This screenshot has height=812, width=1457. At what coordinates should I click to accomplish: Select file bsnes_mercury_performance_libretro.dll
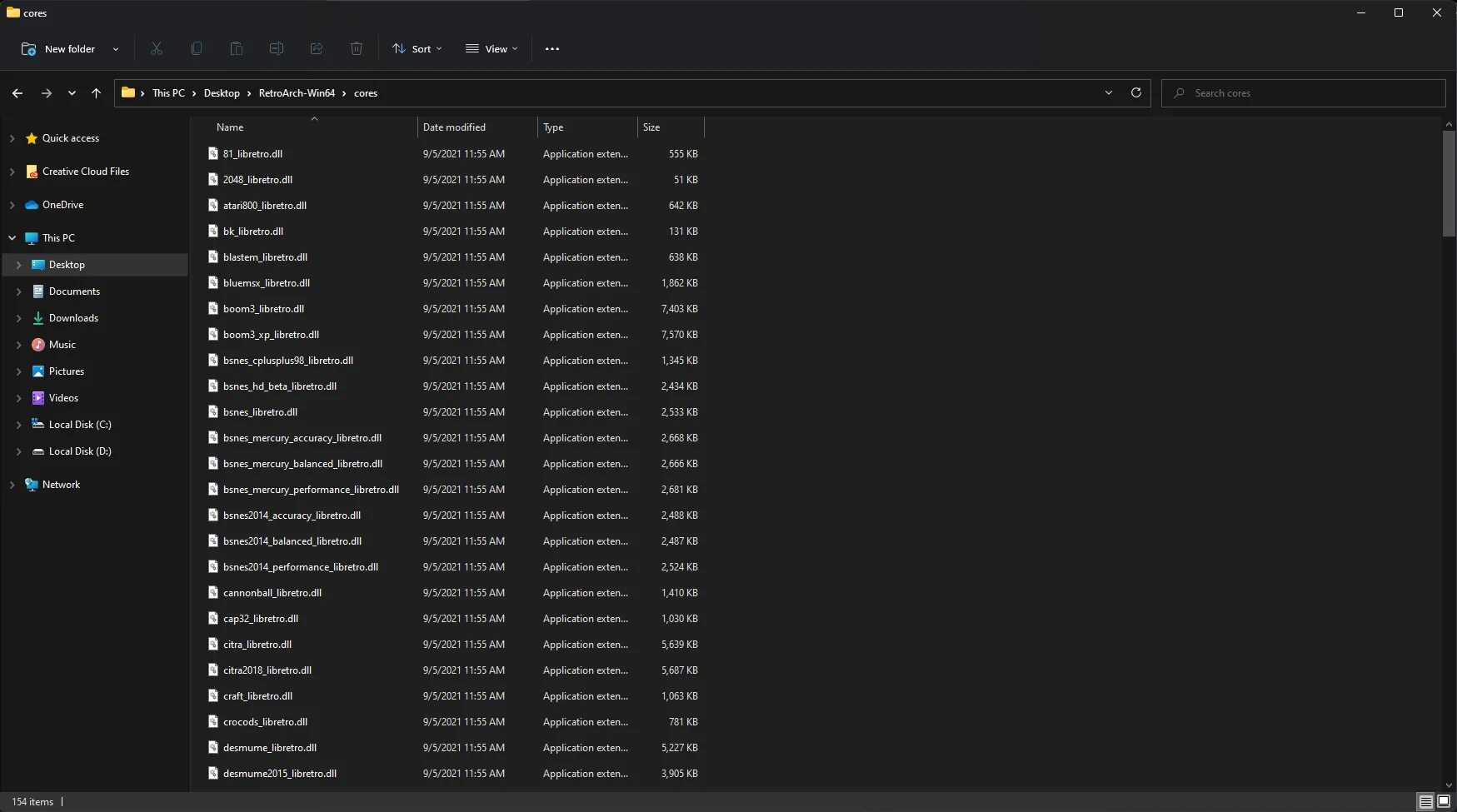(x=311, y=490)
